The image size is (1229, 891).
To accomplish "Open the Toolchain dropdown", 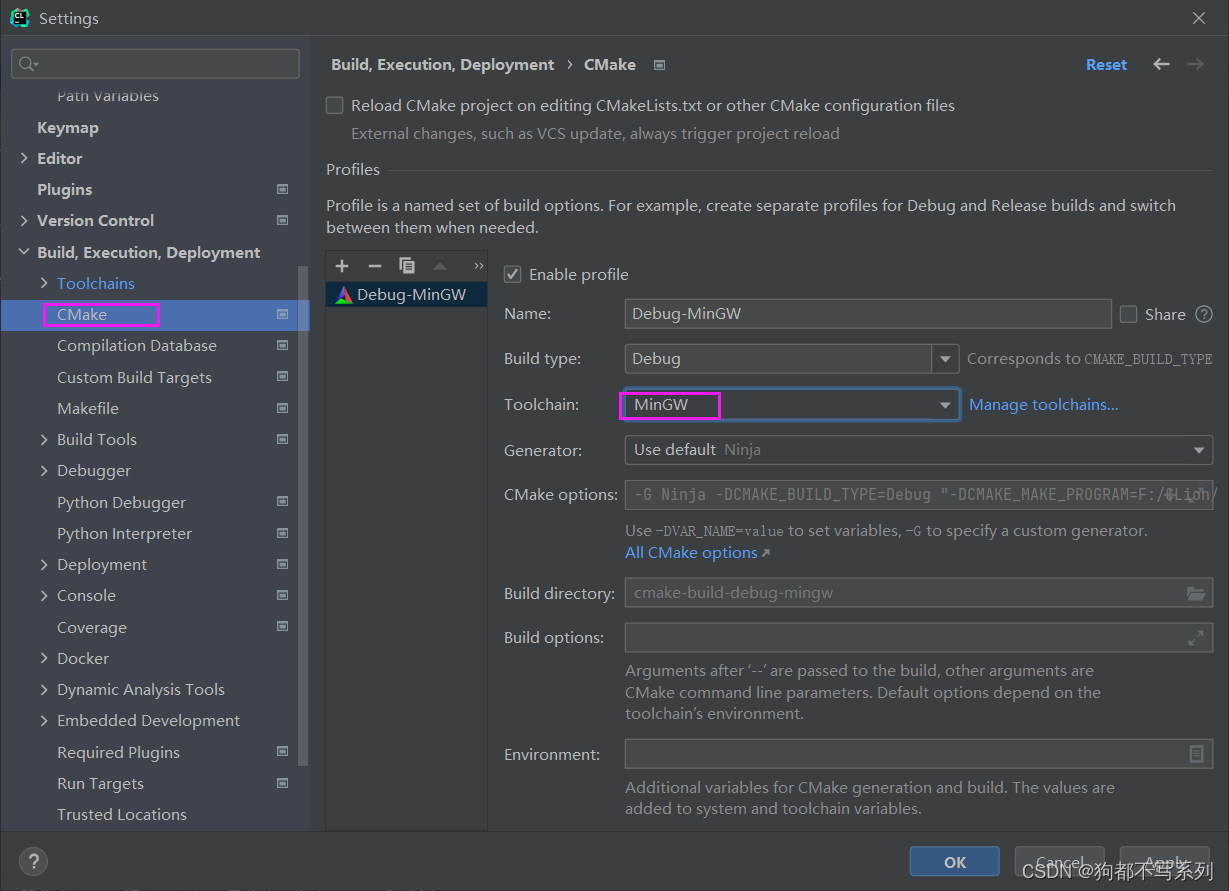I will coord(945,405).
